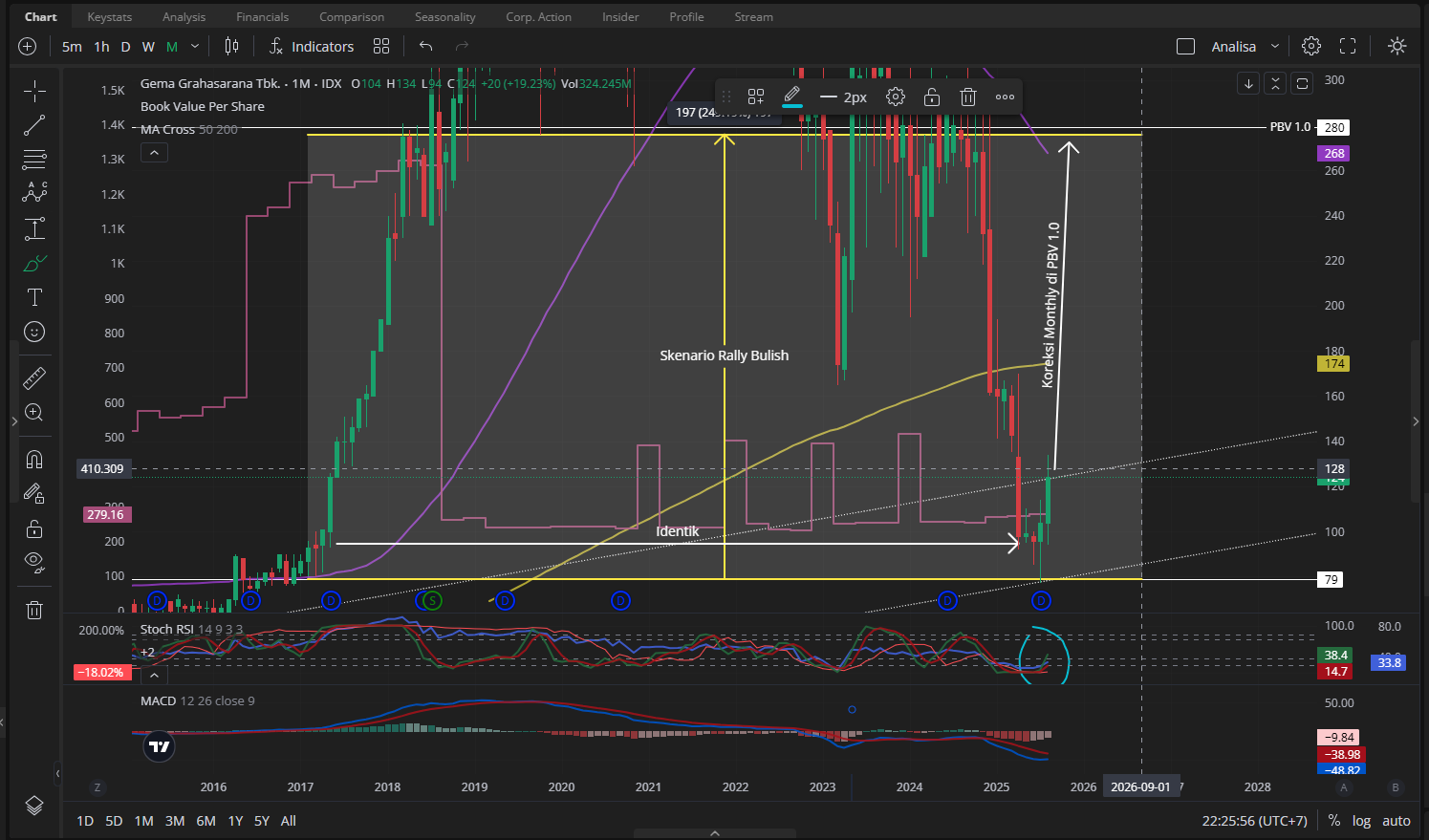Show the All date range

click(x=289, y=821)
